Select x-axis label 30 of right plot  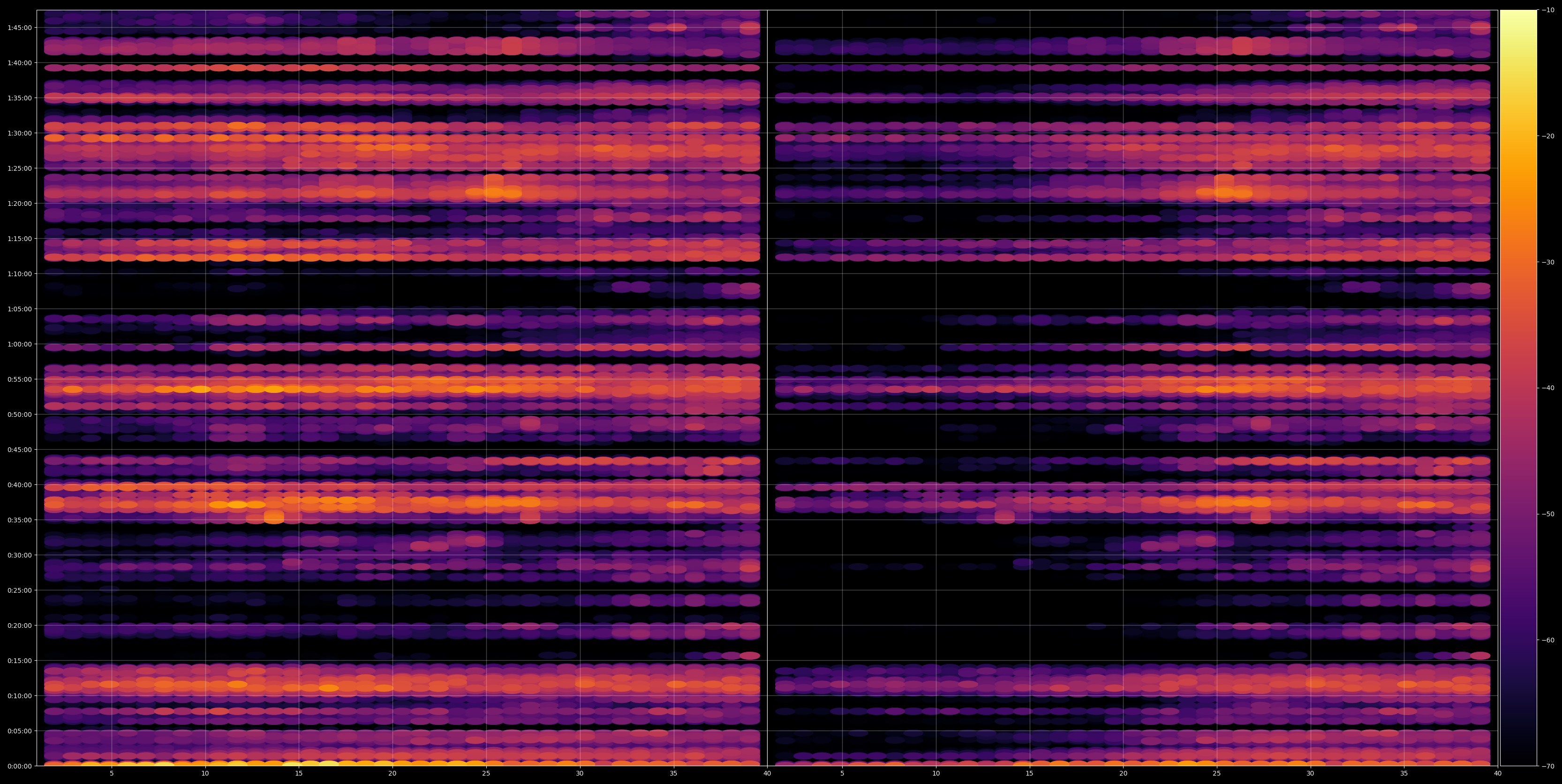click(x=1310, y=774)
